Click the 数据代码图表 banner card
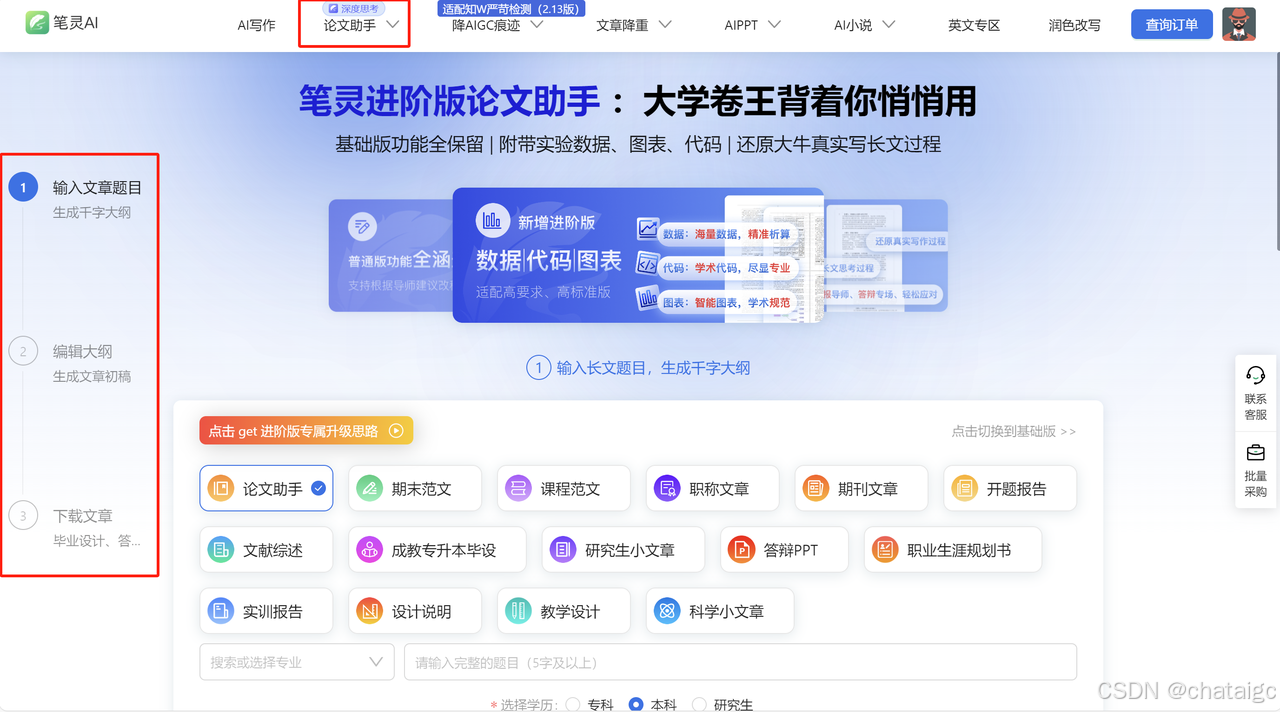This screenshot has height=712, width=1280. pyautogui.click(x=638, y=255)
